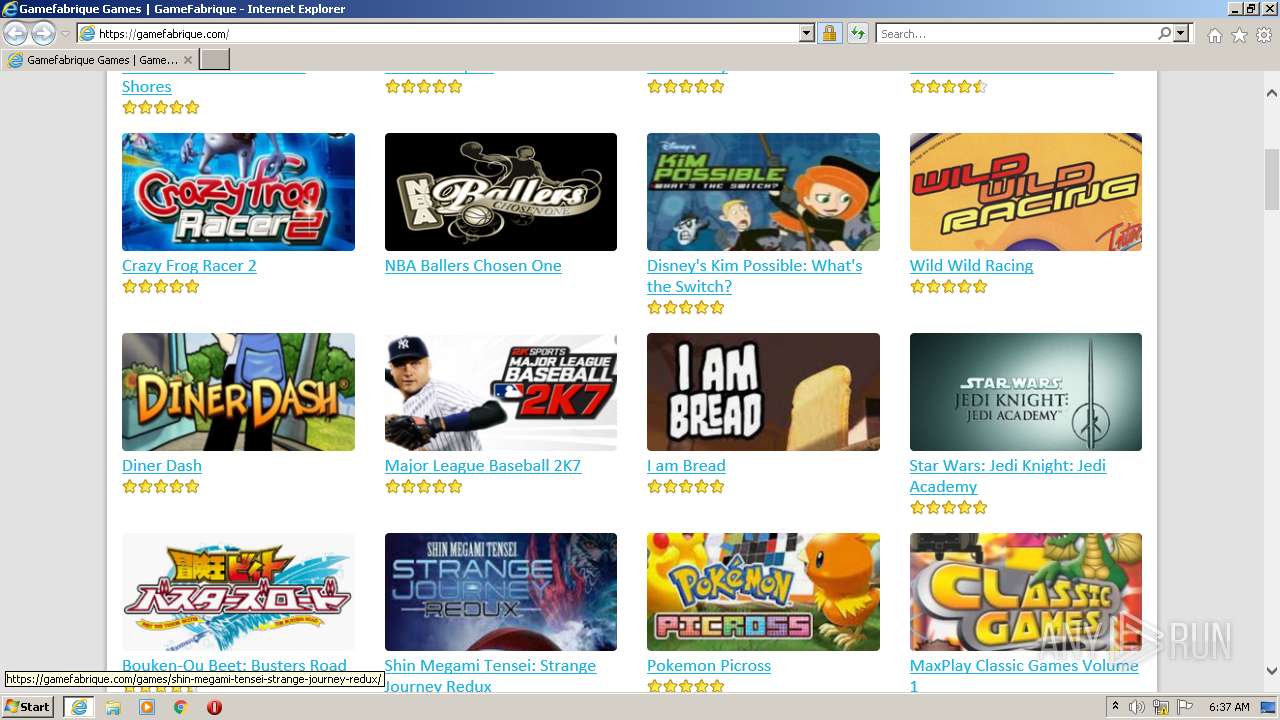The width and height of the screenshot is (1280, 720).
Task: Click the Jedi Academy cover thumbnail
Action: click(x=1026, y=392)
